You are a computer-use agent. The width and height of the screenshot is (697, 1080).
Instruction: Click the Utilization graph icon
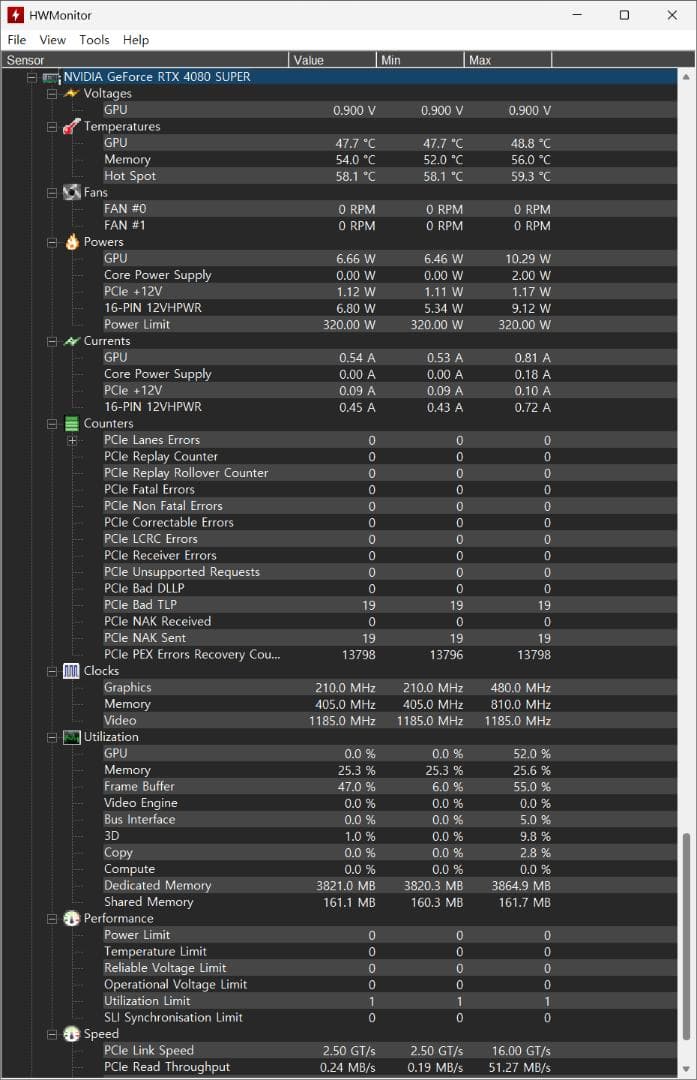pos(72,737)
